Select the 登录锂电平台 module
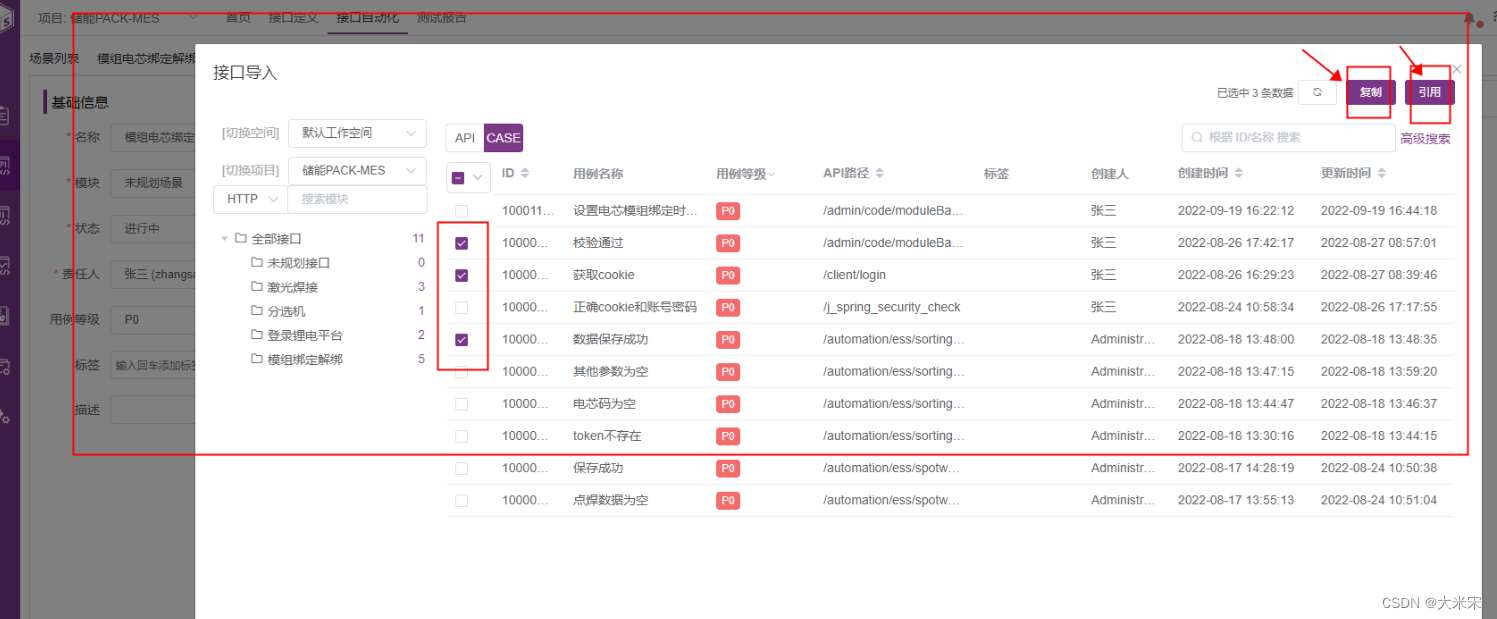Screen dimensions: 1497x619 click(x=305, y=335)
